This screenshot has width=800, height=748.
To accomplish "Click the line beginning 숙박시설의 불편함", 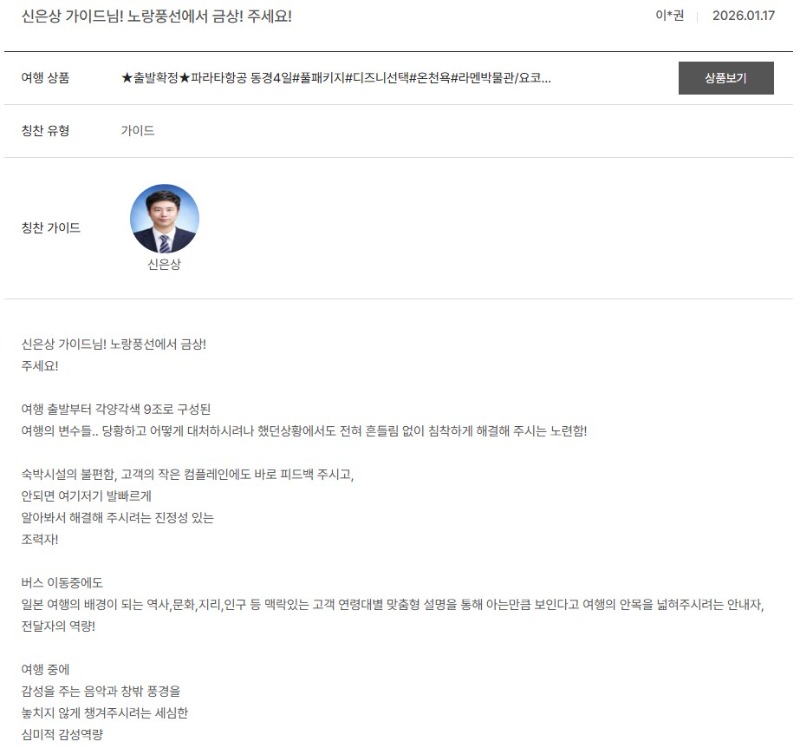I will click(187, 475).
